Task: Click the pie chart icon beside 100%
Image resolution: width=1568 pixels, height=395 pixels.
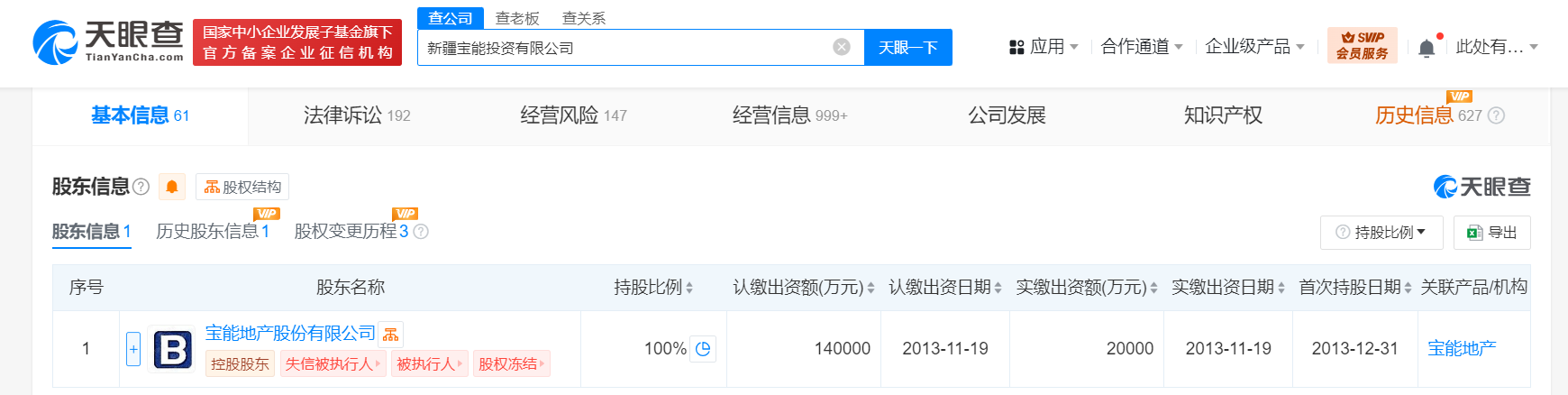Action: [704, 348]
